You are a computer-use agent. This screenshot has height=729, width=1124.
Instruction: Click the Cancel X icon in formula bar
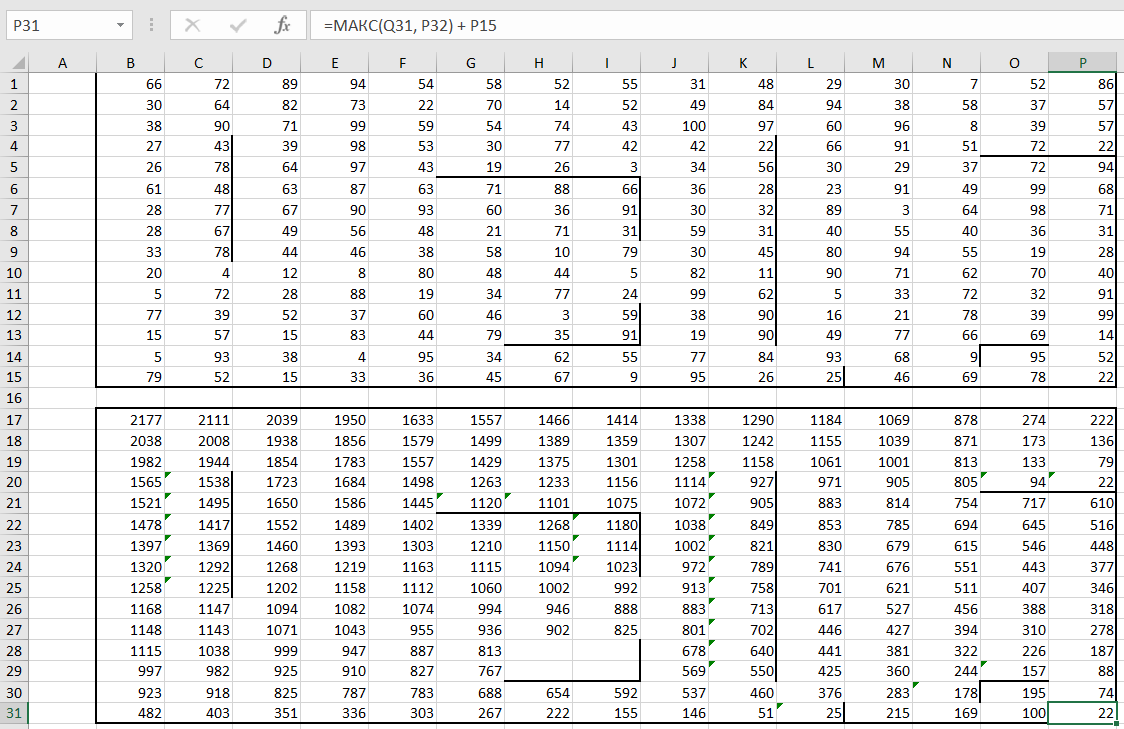pyautogui.click(x=193, y=25)
